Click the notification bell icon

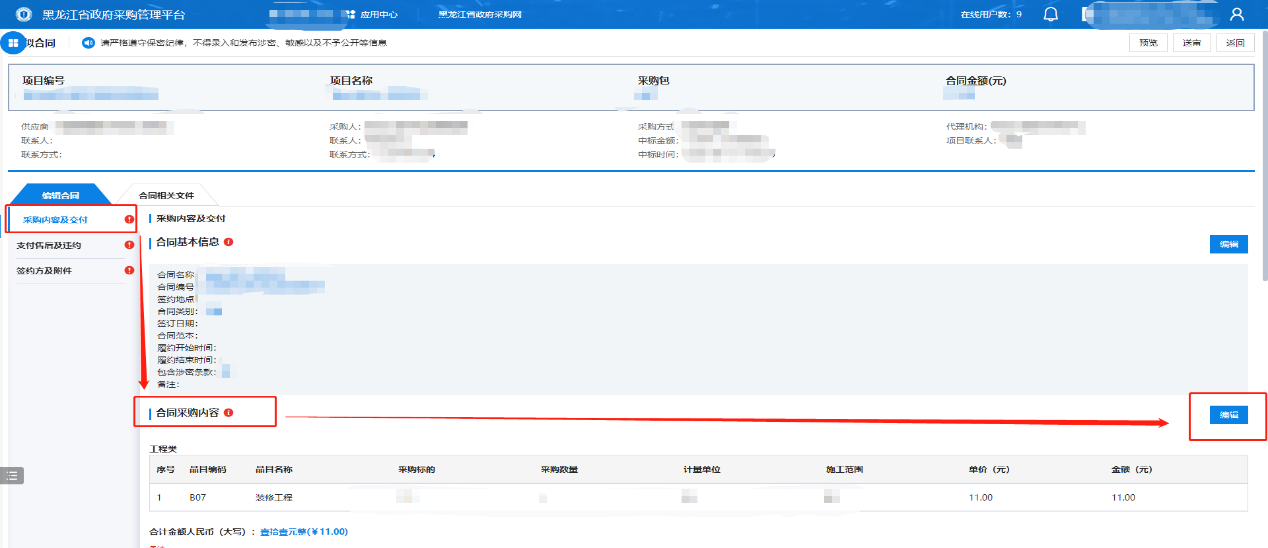coord(1051,14)
